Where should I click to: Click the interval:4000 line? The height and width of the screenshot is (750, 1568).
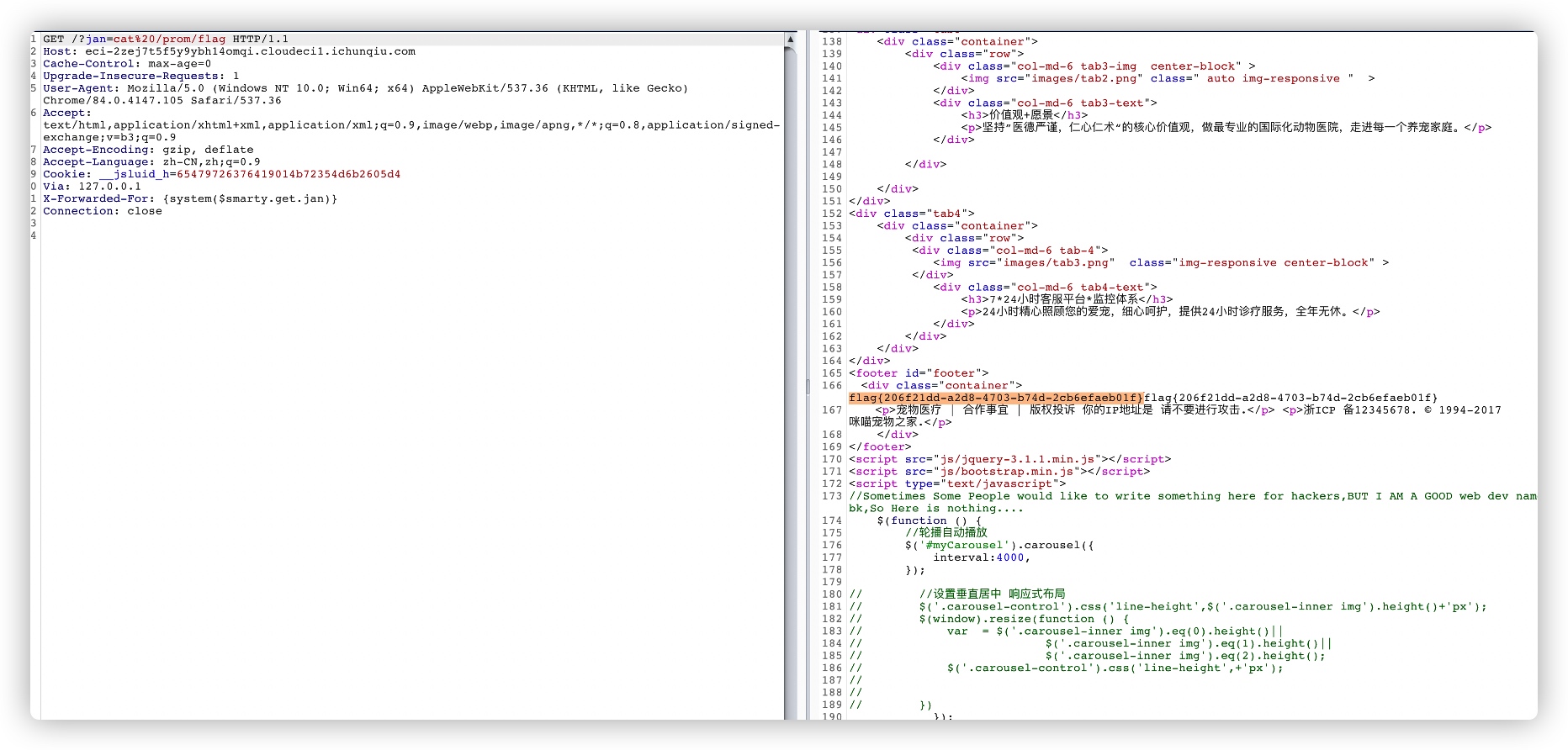pos(982,557)
